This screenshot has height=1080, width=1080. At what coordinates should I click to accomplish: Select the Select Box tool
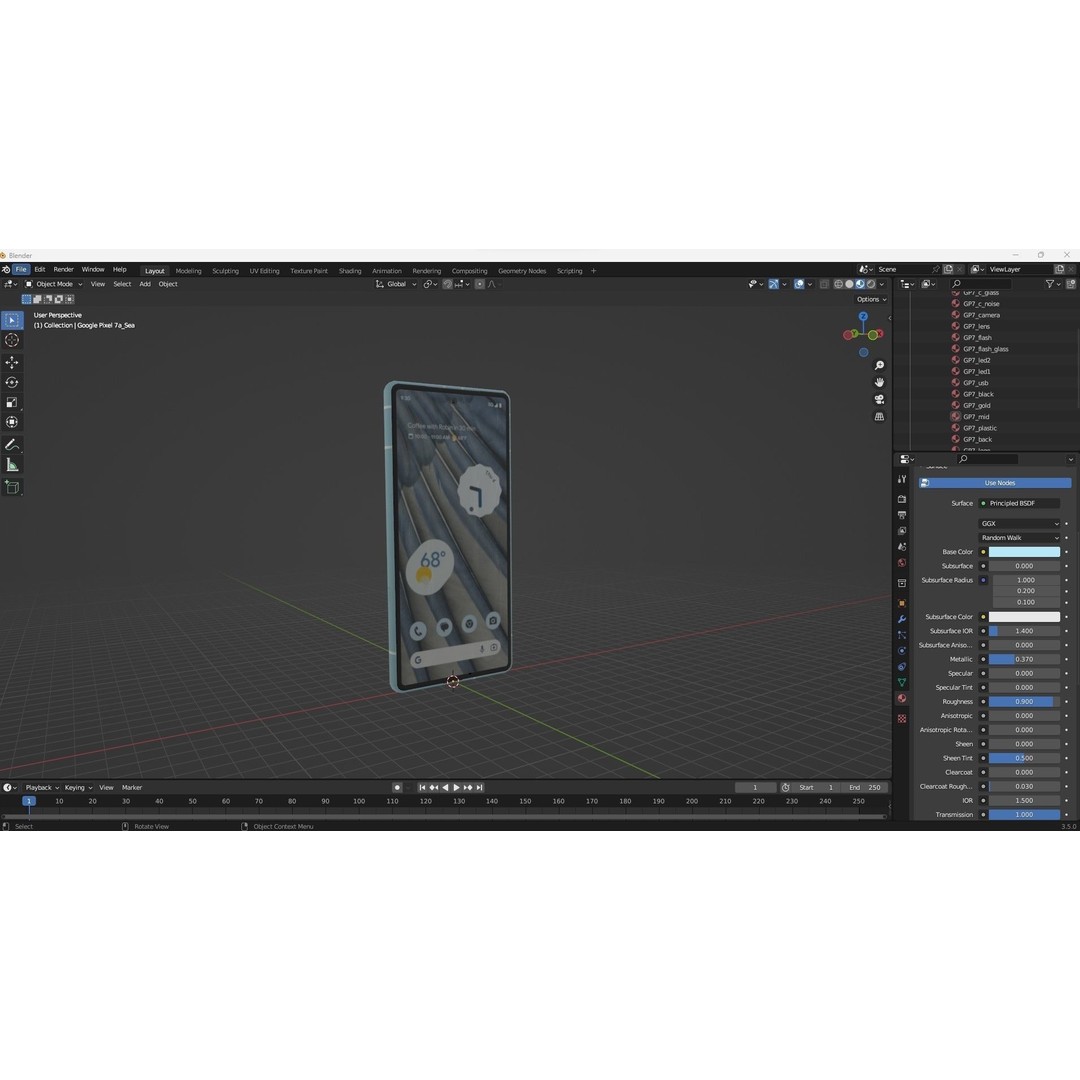click(x=12, y=320)
